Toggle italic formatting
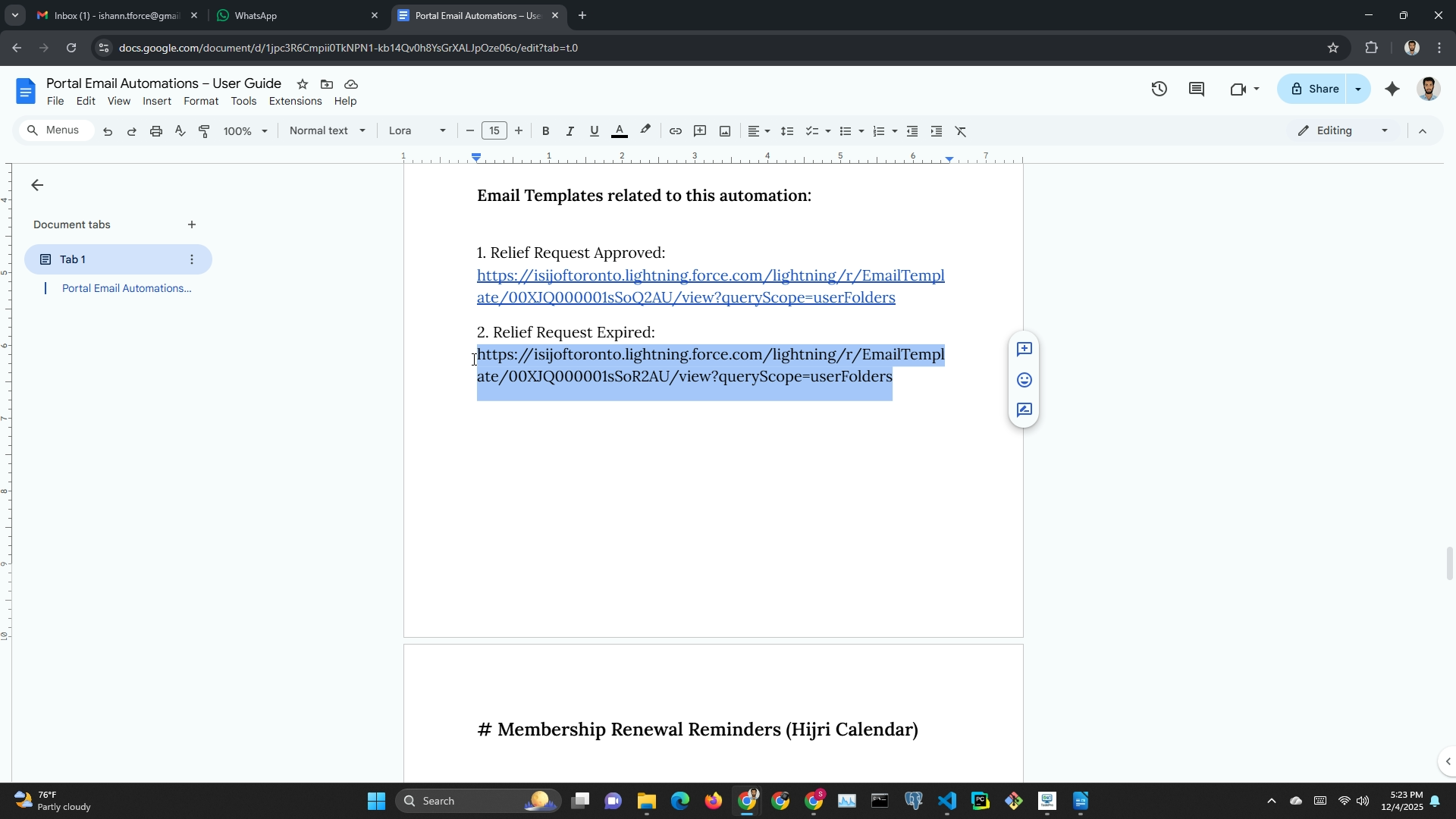Viewport: 1456px width, 819px height. [570, 131]
